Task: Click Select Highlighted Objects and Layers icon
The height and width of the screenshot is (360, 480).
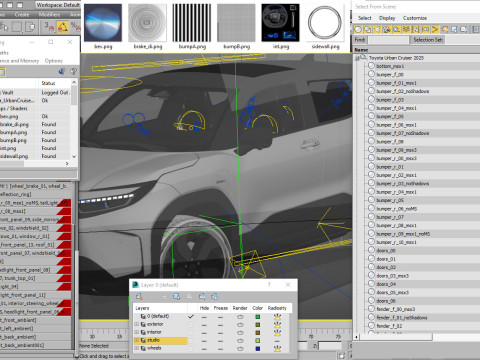Action: [x=176, y=296]
